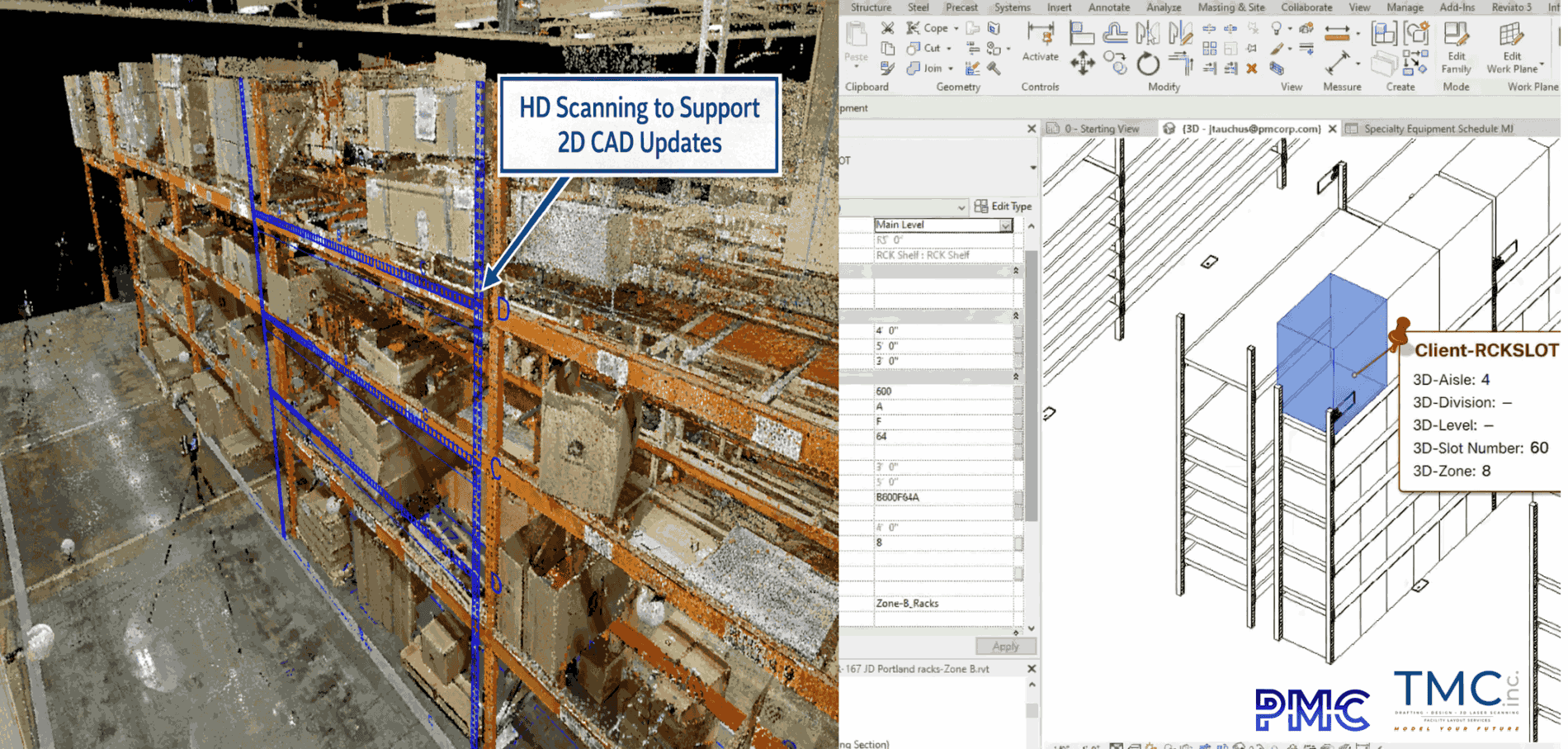Toggle the small box beside 4' 0"

[x=1018, y=330]
